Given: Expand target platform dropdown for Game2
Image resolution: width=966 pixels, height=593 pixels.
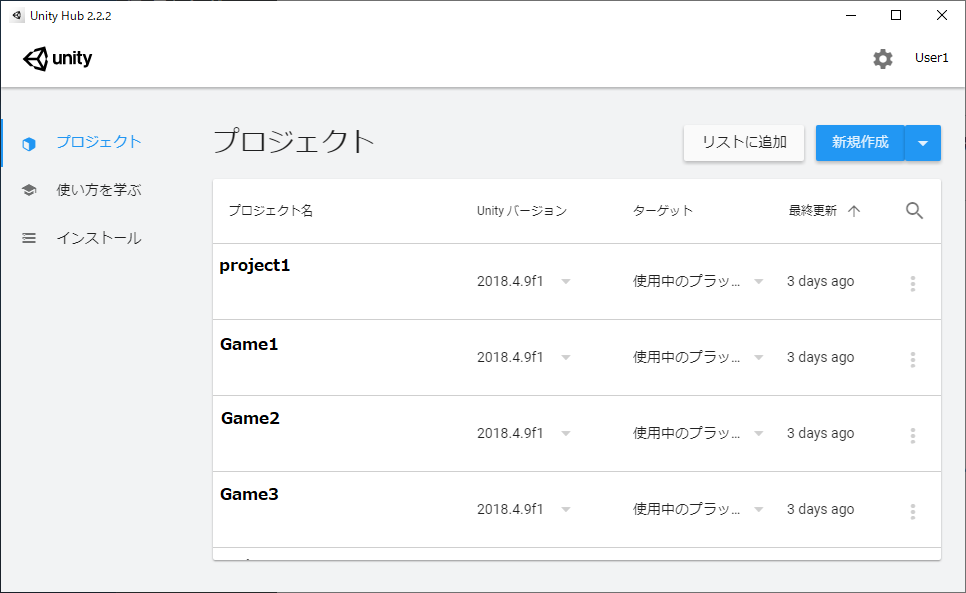Looking at the screenshot, I should point(758,434).
